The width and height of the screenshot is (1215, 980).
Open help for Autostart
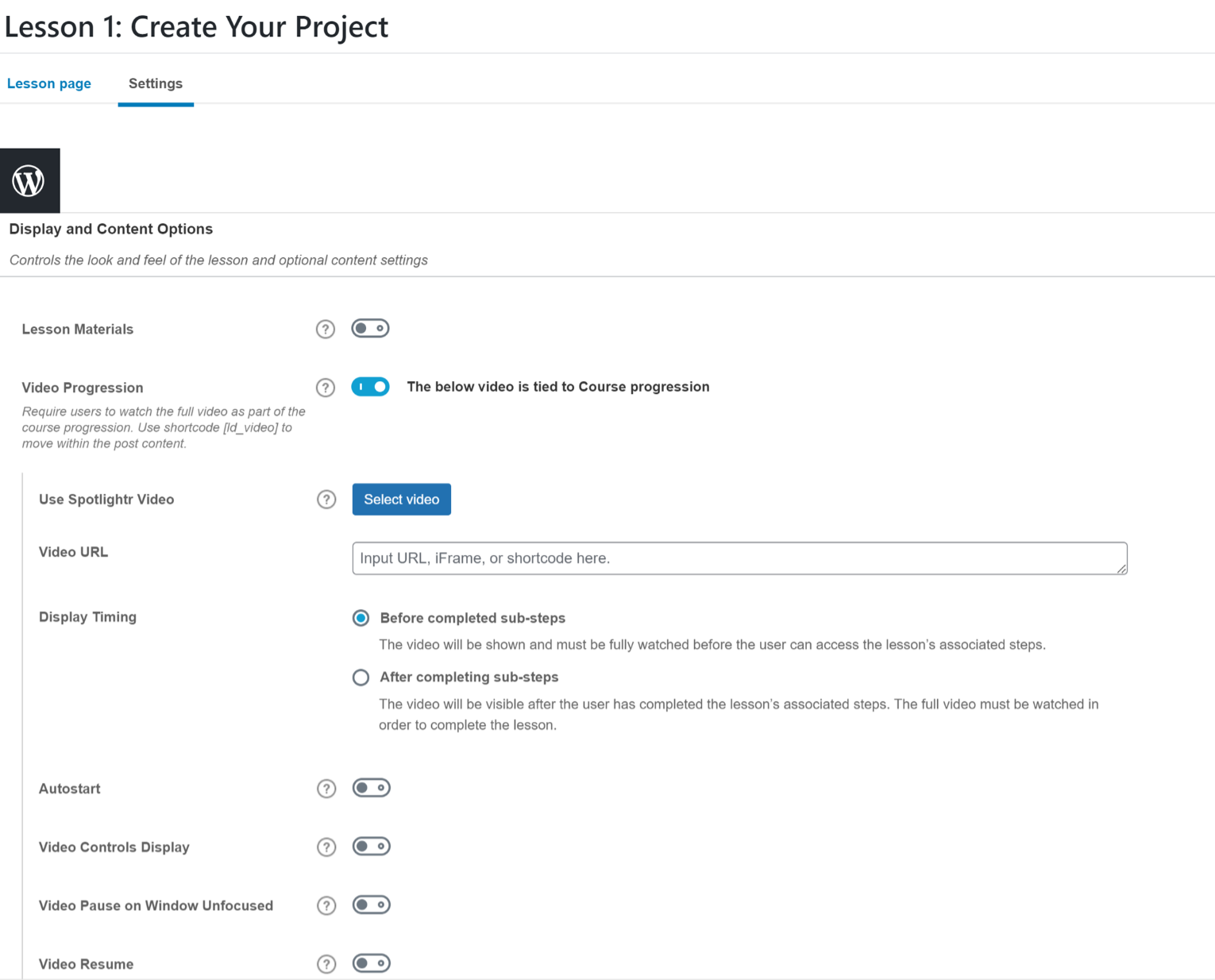[326, 789]
